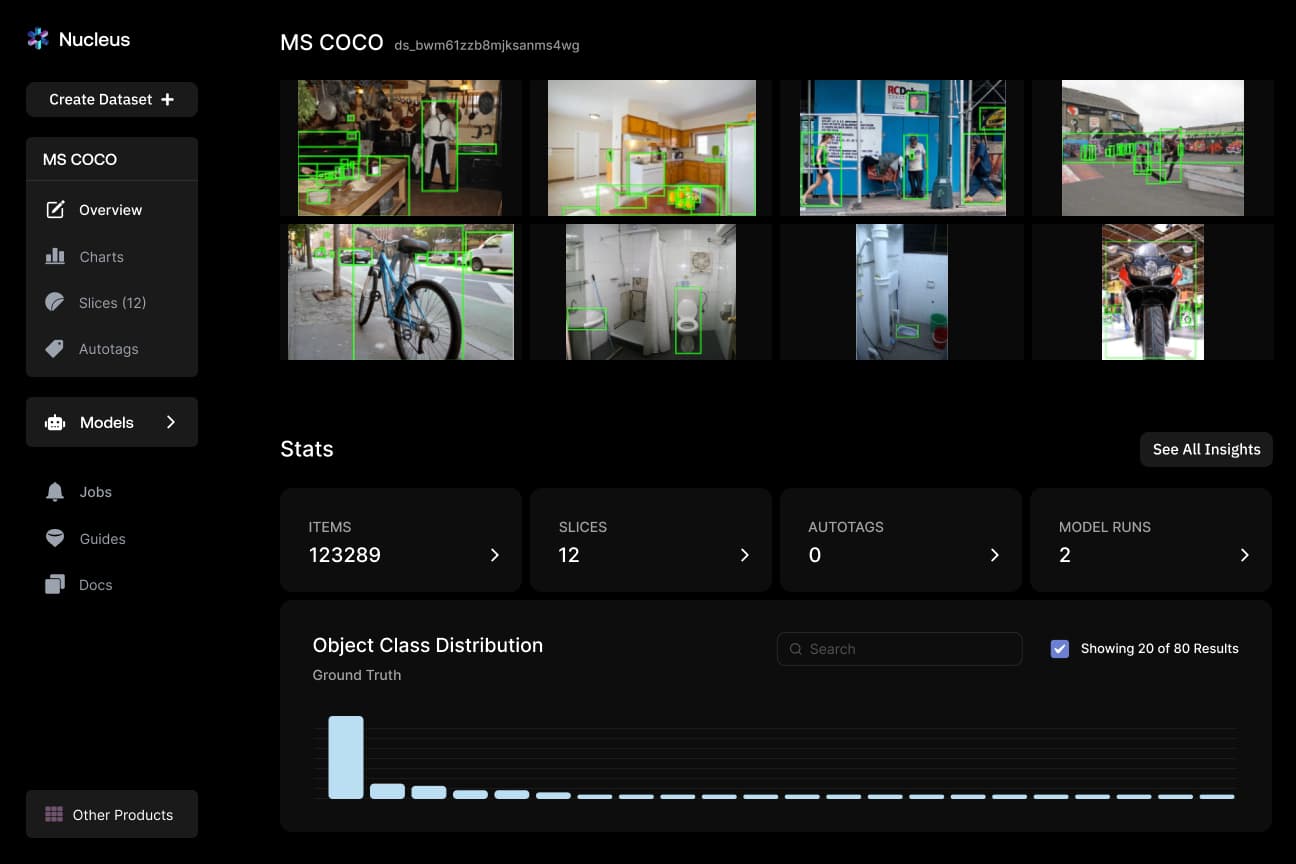Uncheck the Showing 20 of 80 Results checkbox

click(1060, 649)
